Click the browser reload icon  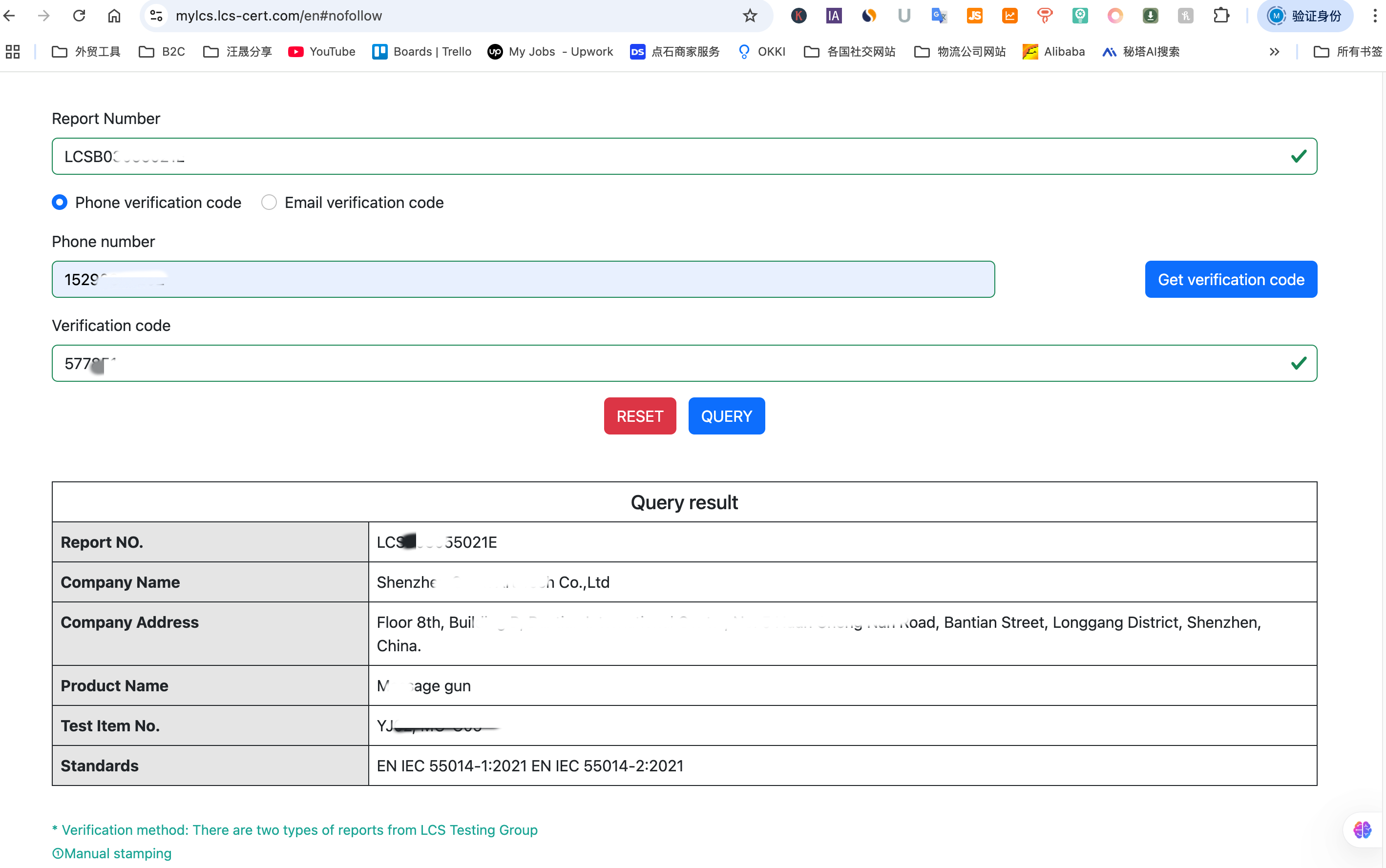[79, 16]
